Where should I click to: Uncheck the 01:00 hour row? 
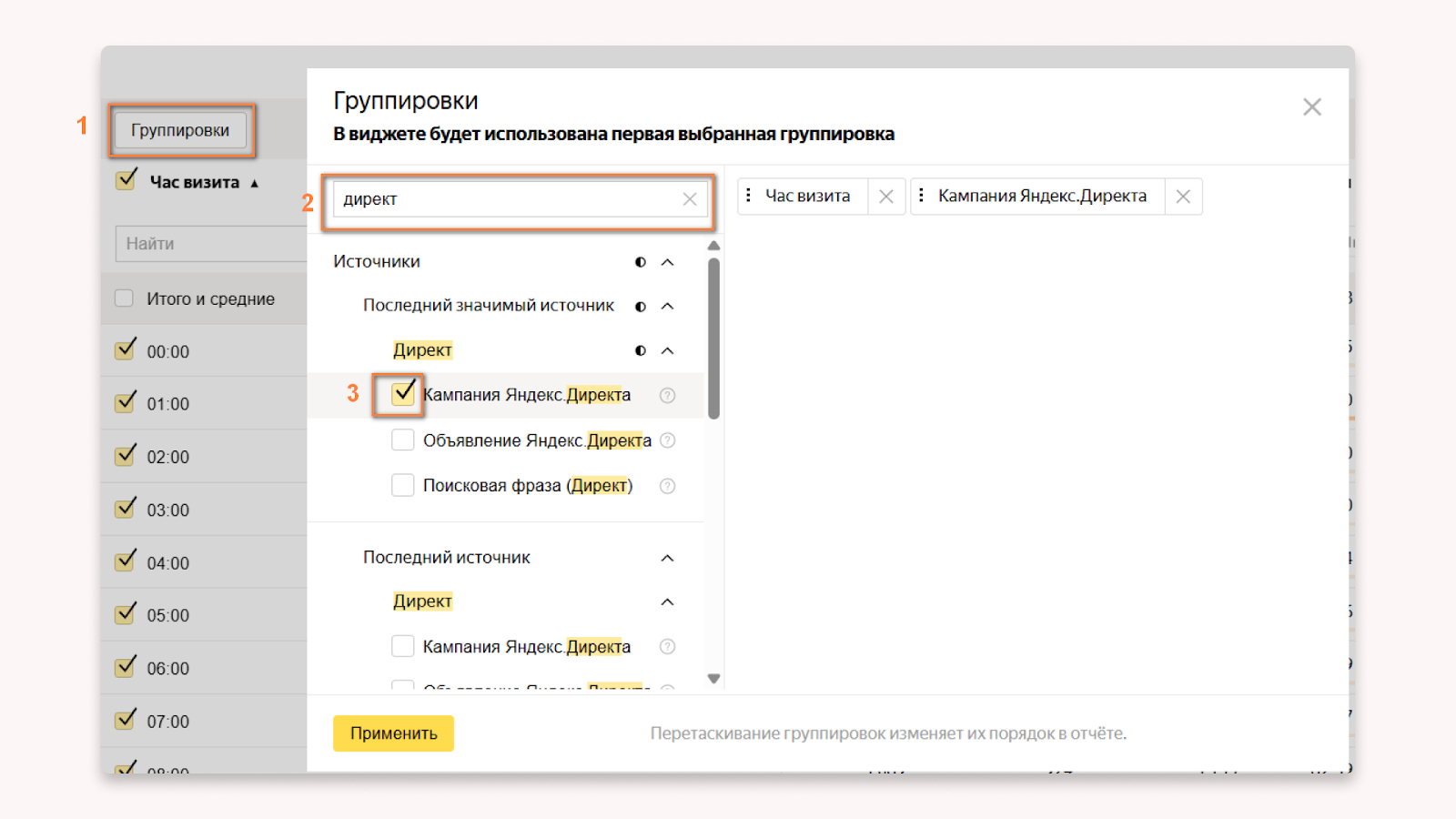pyautogui.click(x=126, y=402)
